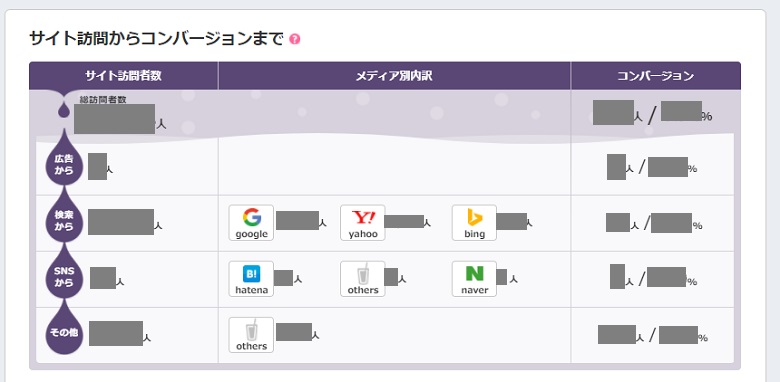Select the naver media icon

click(x=474, y=279)
